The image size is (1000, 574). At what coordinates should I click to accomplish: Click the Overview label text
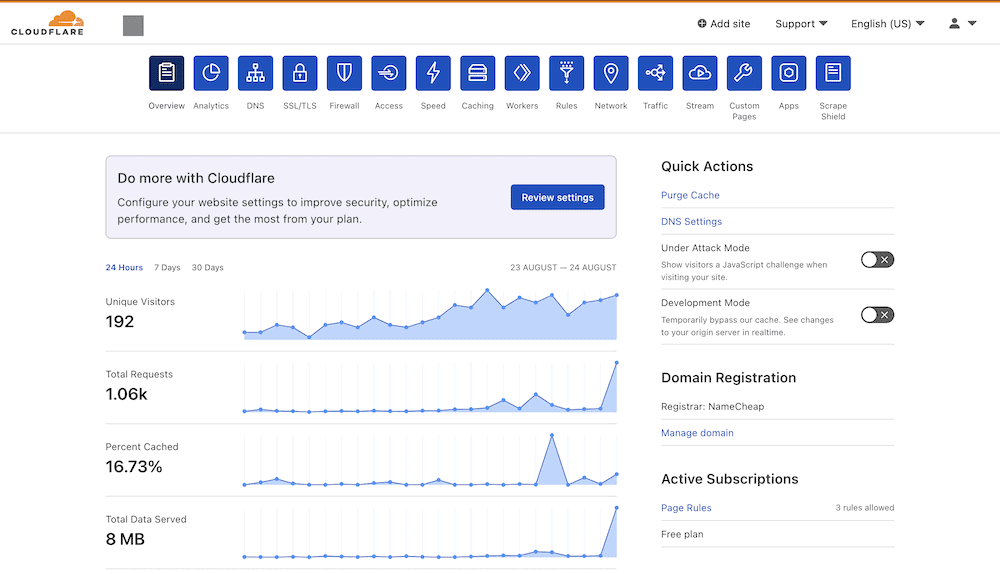pos(166,106)
